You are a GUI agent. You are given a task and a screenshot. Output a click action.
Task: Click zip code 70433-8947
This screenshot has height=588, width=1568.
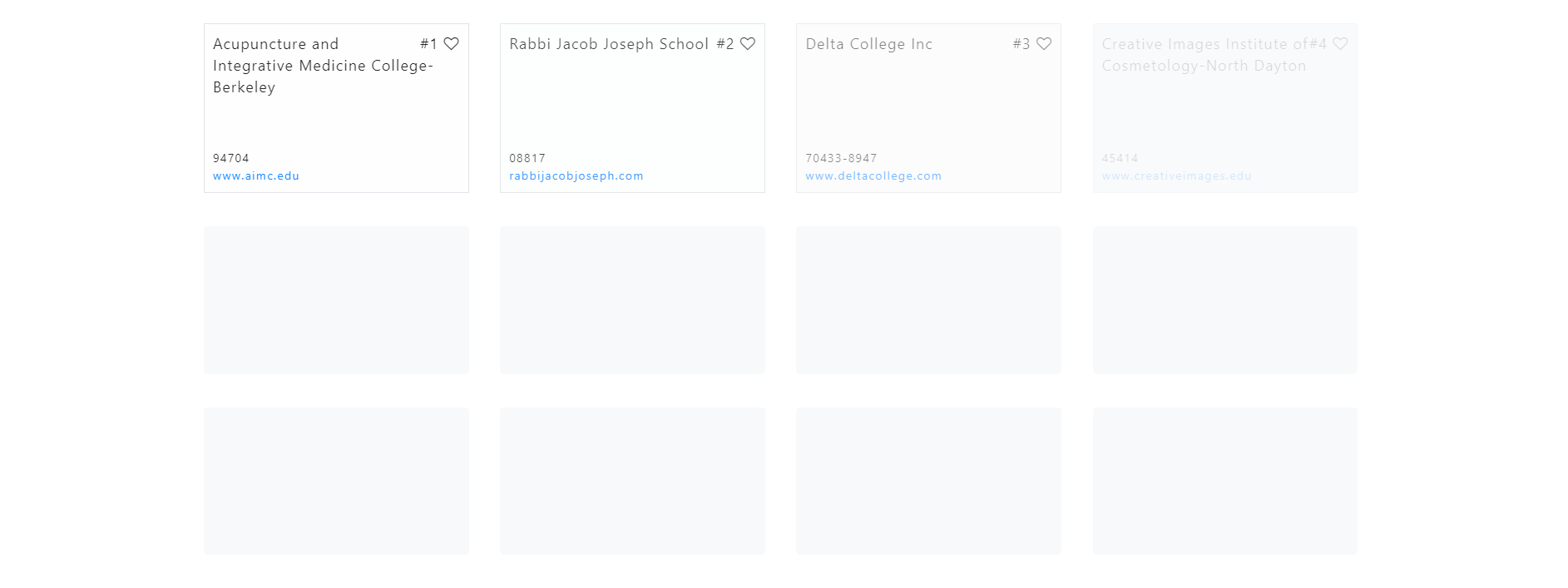[x=841, y=158]
